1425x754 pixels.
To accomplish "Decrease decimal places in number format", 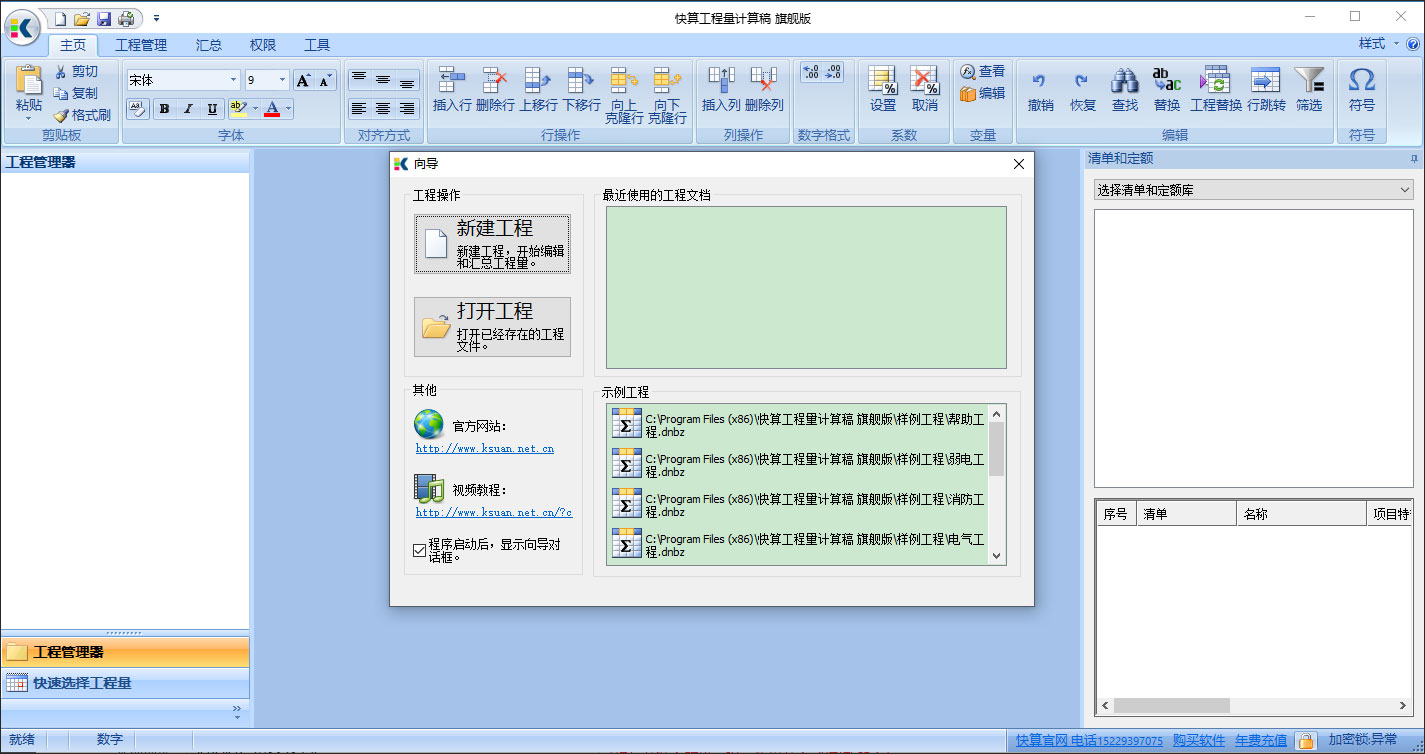I will click(834, 72).
